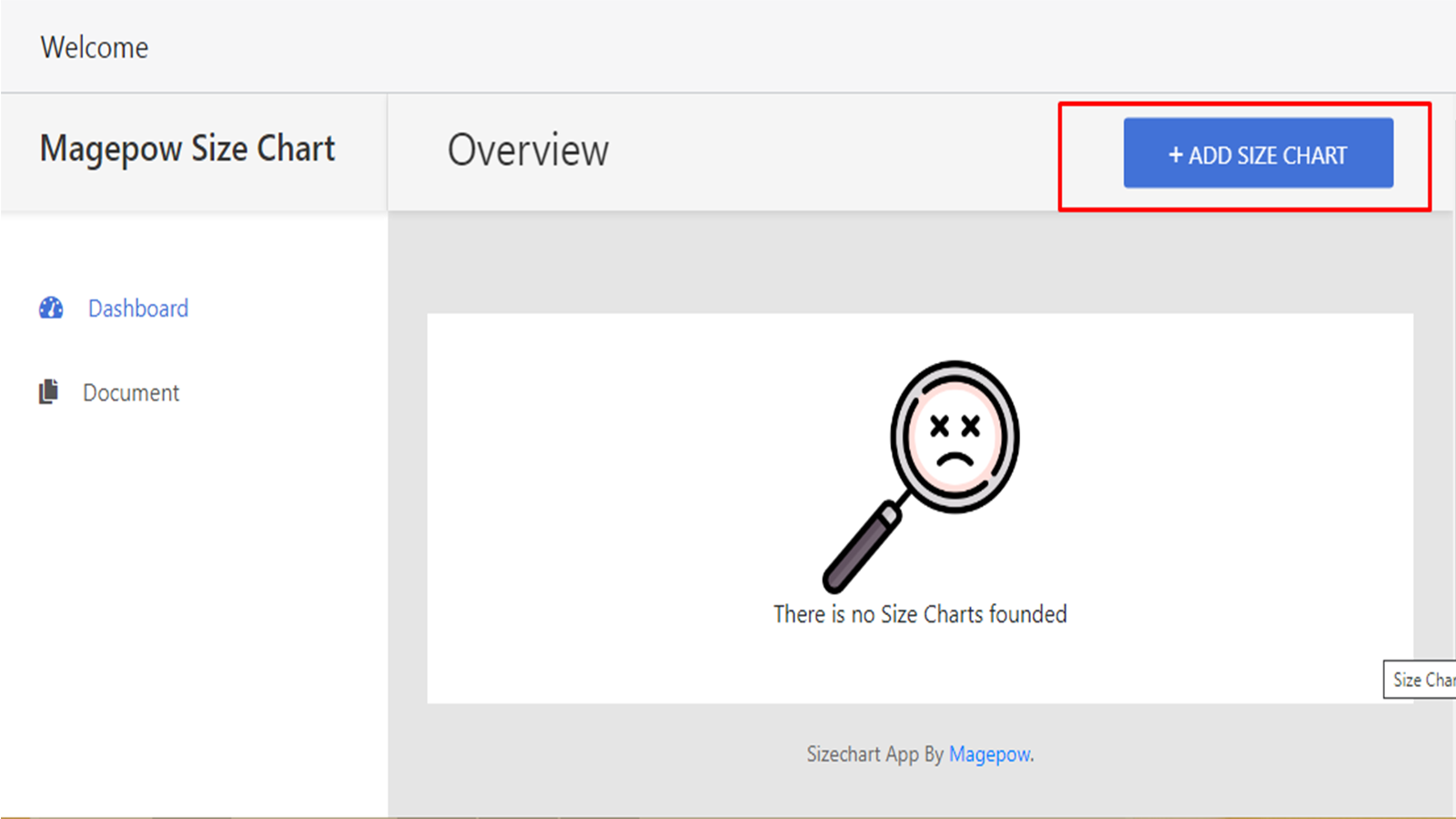Click the Magepow Size Chart title
This screenshot has height=819, width=1456.
point(187,149)
